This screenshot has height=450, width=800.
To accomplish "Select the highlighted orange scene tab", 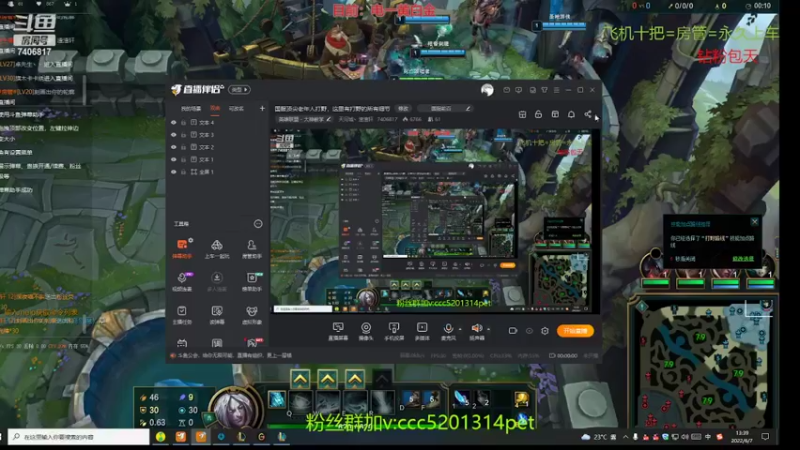I will click(215, 109).
